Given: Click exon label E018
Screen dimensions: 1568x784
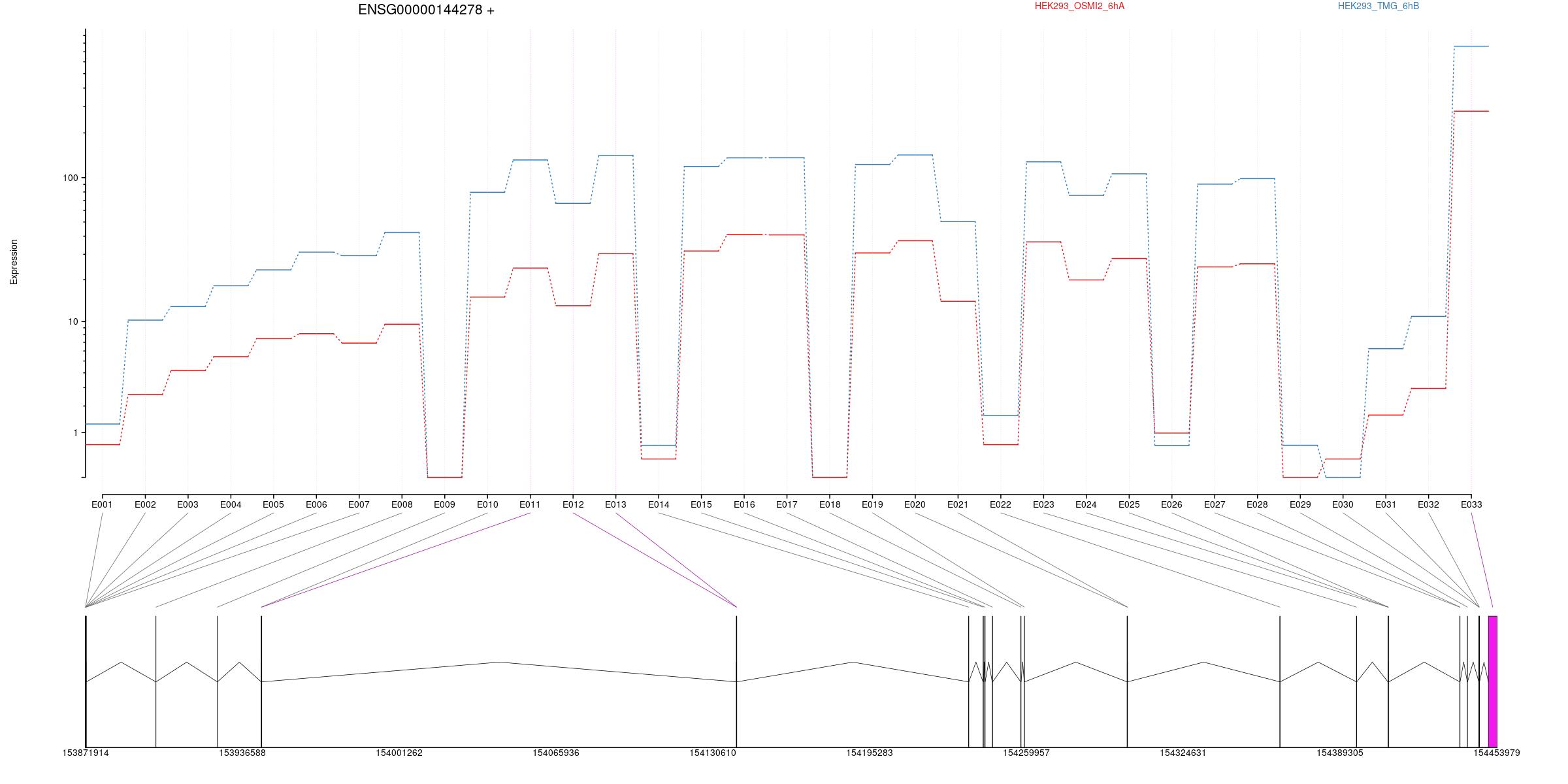Looking at the screenshot, I should [x=830, y=504].
